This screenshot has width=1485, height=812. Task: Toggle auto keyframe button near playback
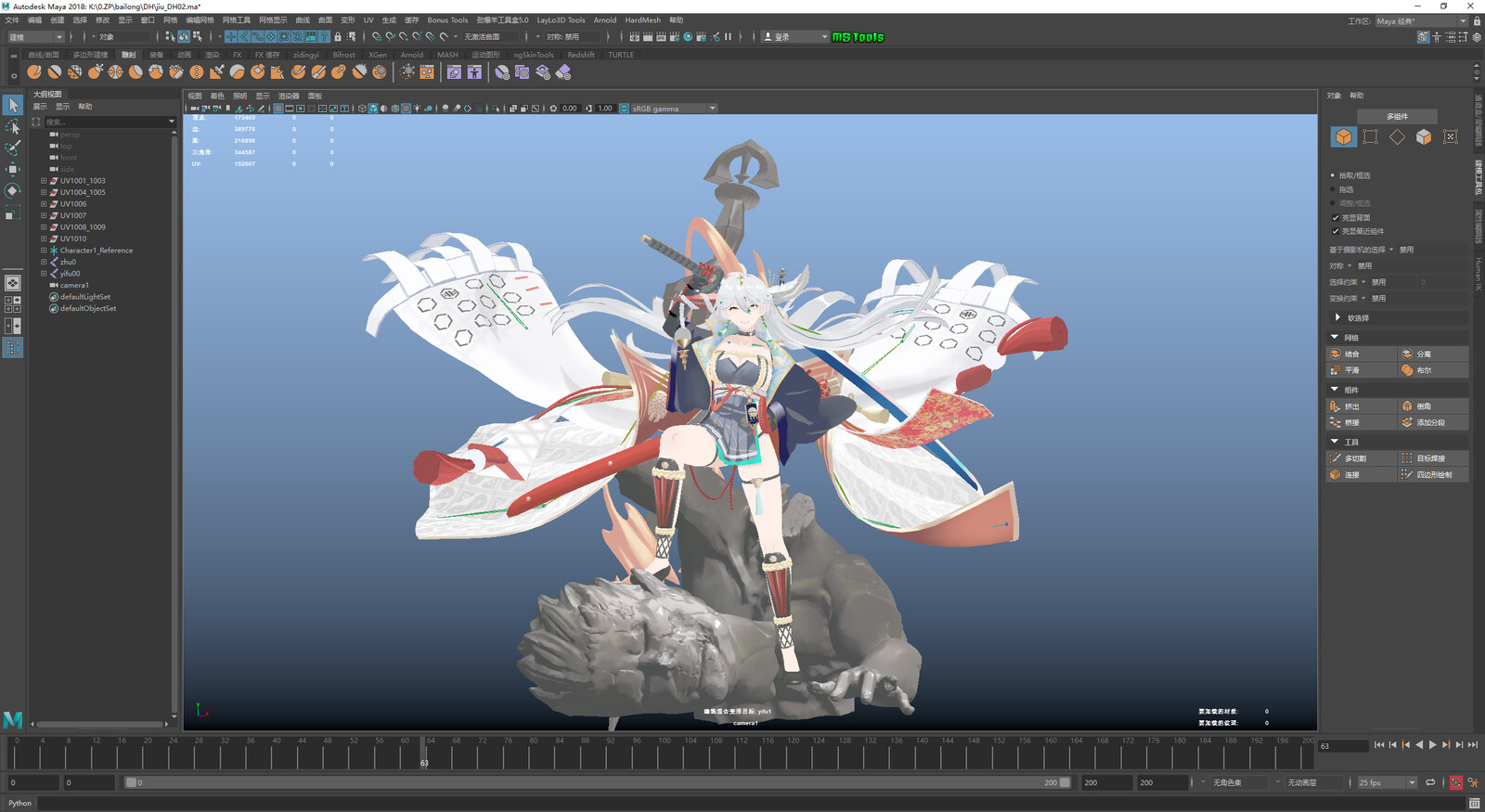1455,782
